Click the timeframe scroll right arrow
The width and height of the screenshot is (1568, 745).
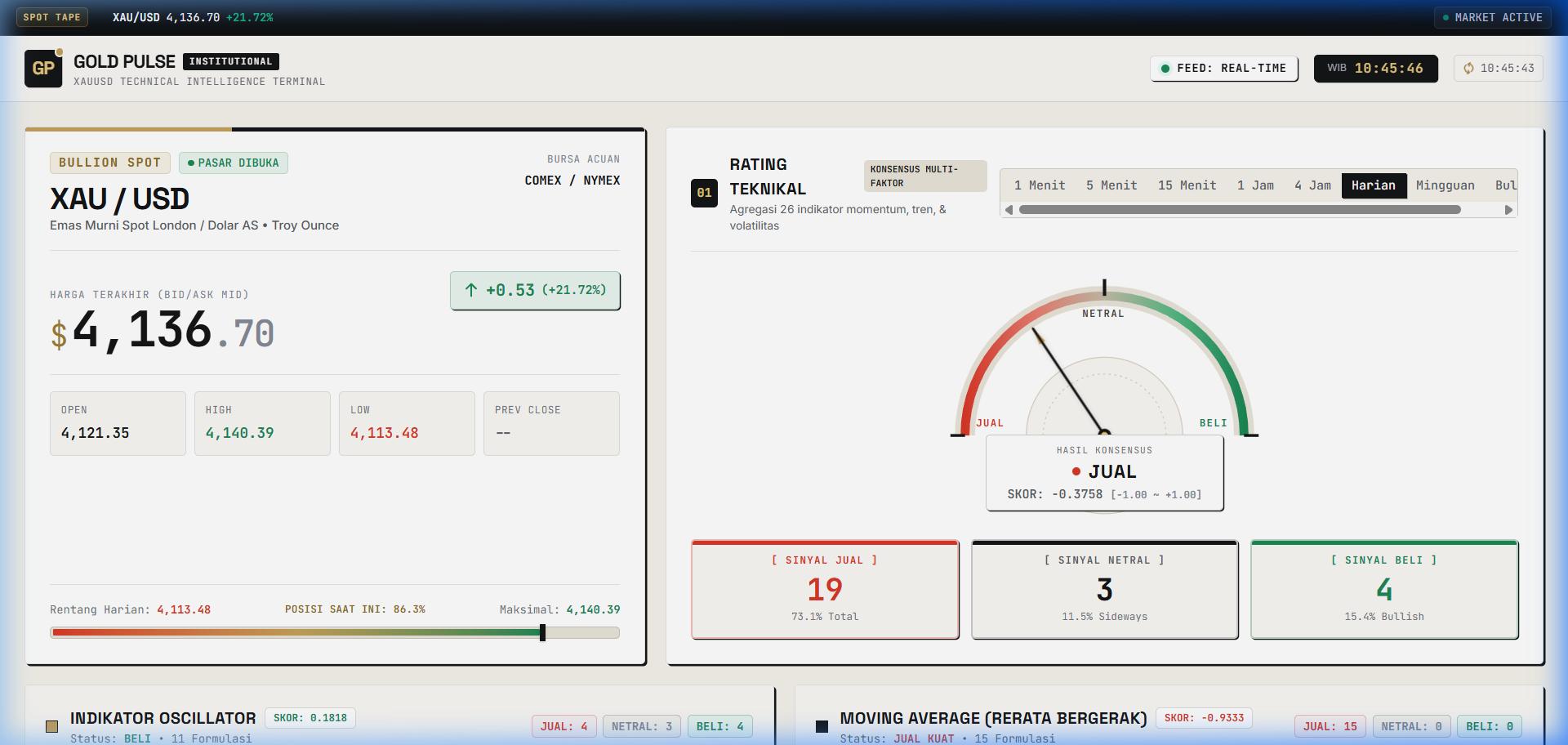click(1508, 210)
